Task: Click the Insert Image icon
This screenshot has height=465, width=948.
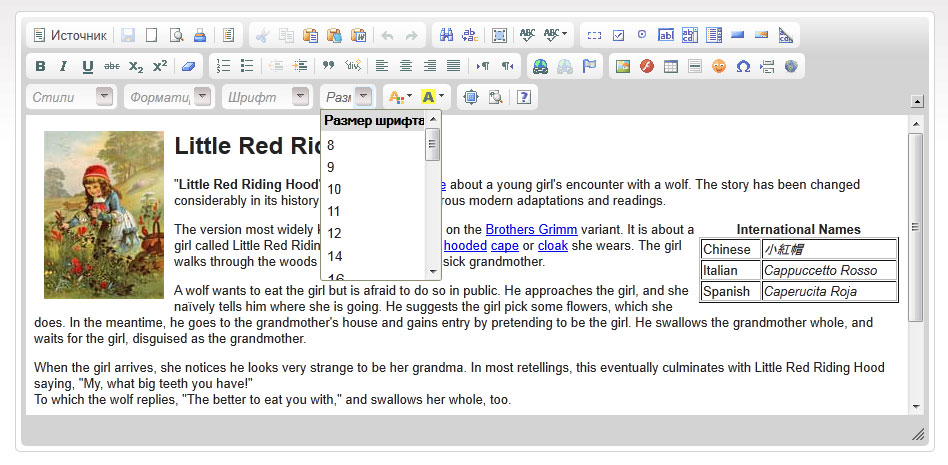Action: [623, 67]
